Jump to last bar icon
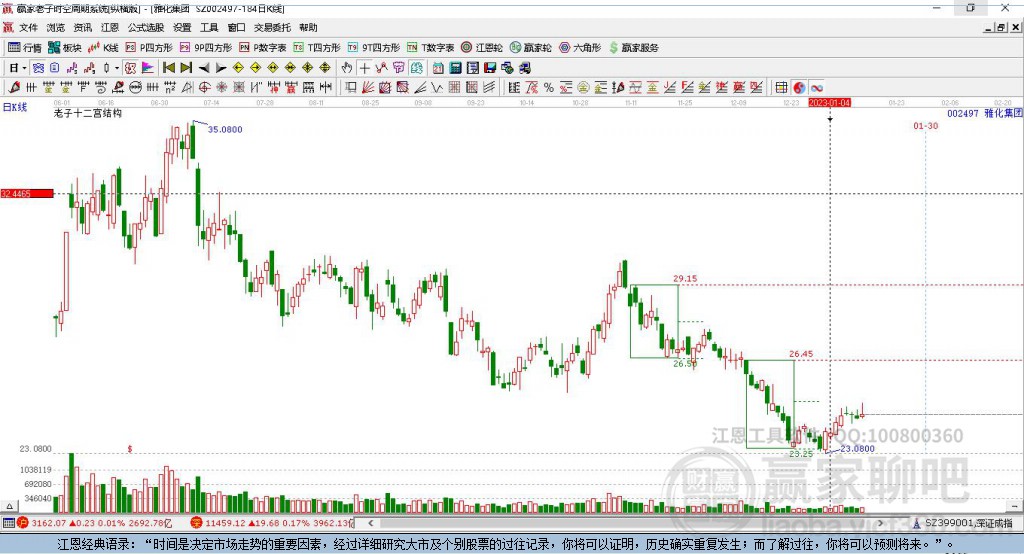Image resolution: width=1024 pixels, height=554 pixels. pyautogui.click(x=186, y=68)
